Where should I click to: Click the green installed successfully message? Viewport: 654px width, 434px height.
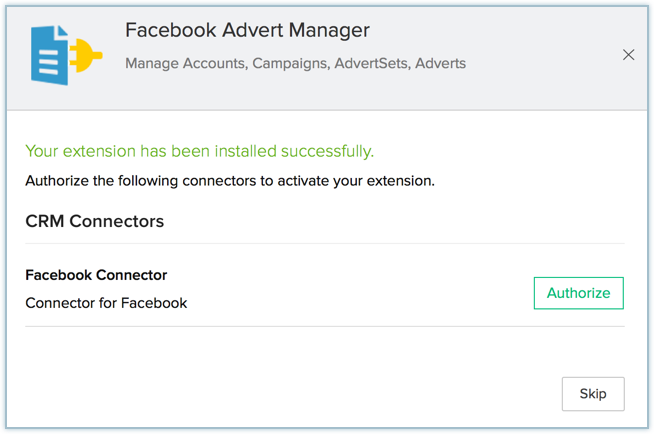tap(199, 151)
